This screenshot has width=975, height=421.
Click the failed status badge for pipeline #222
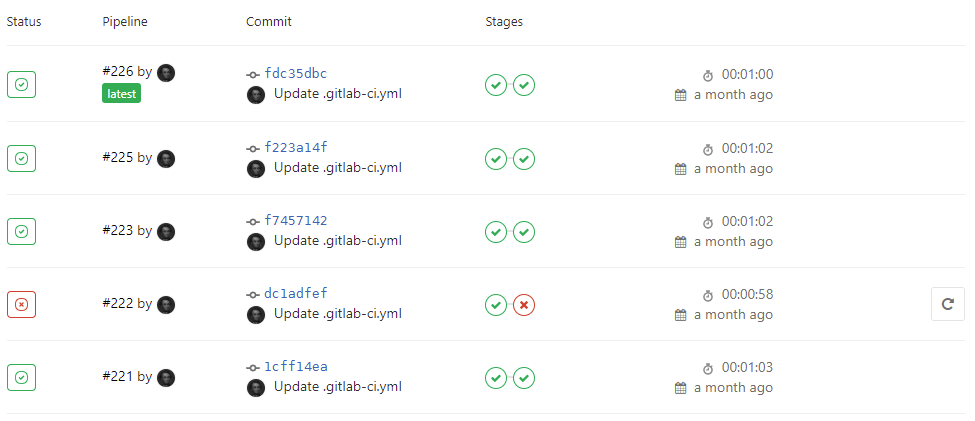pos(21,305)
